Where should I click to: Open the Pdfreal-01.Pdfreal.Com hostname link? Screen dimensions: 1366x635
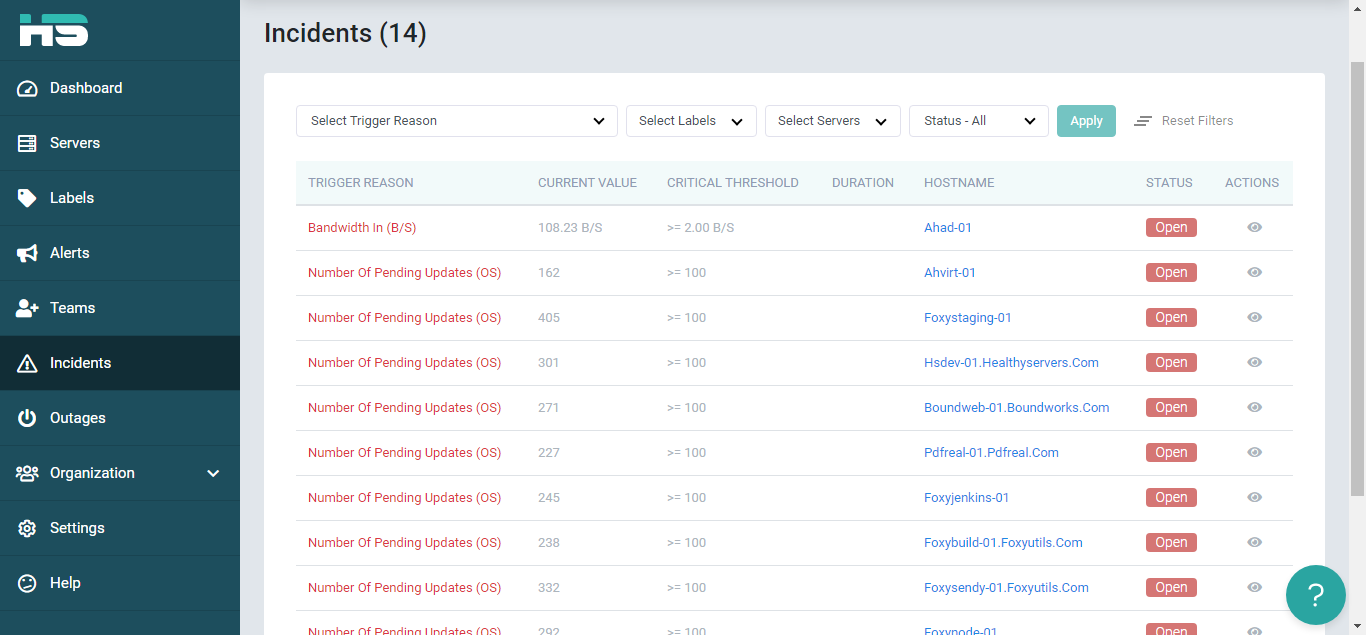(x=991, y=453)
